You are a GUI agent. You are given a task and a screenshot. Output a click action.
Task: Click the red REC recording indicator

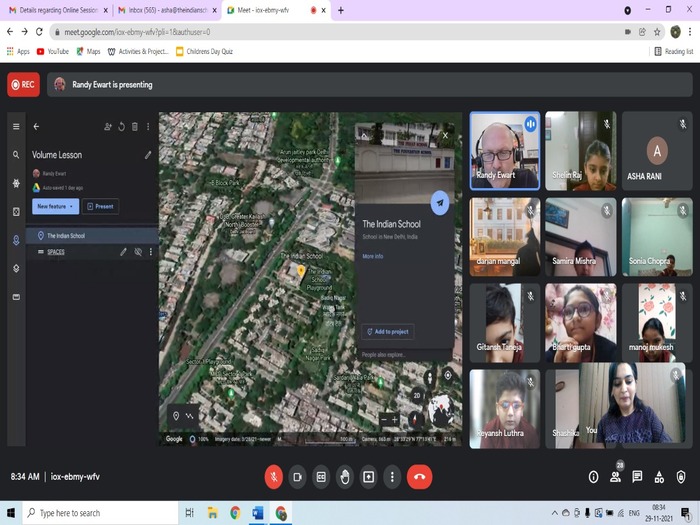[x=23, y=84]
